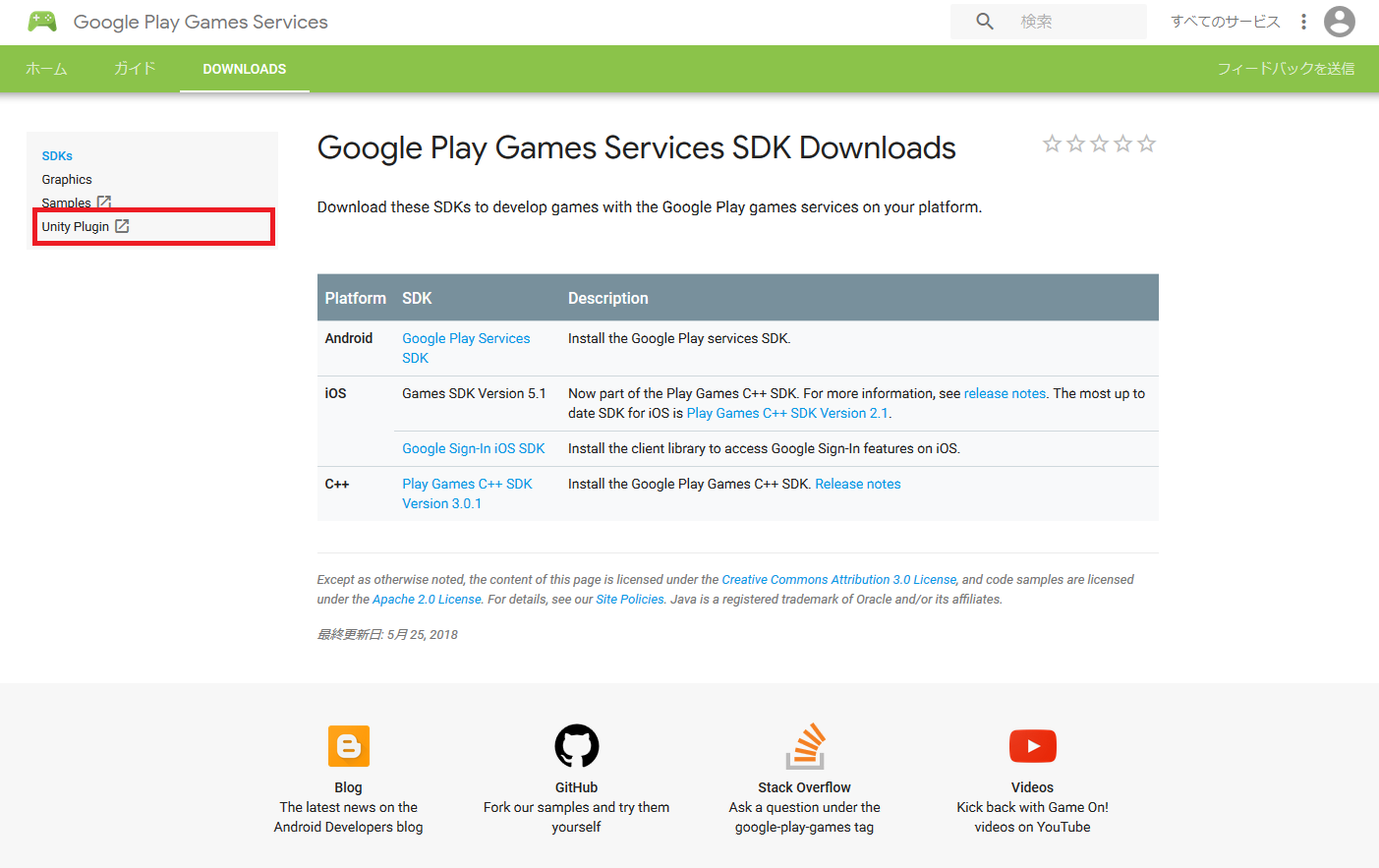The image size is (1379, 868).
Task: Click the external link icon beside Samples
Action: (x=104, y=203)
